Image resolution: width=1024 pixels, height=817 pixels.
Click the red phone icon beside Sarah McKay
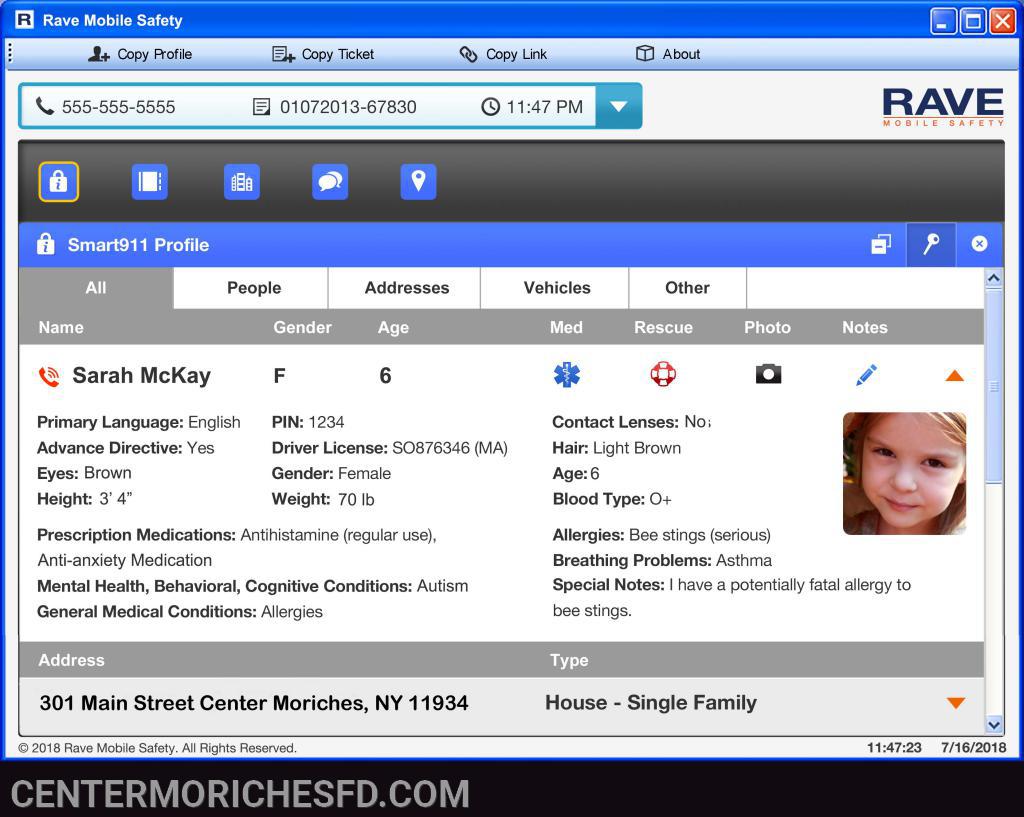pyautogui.click(x=49, y=376)
